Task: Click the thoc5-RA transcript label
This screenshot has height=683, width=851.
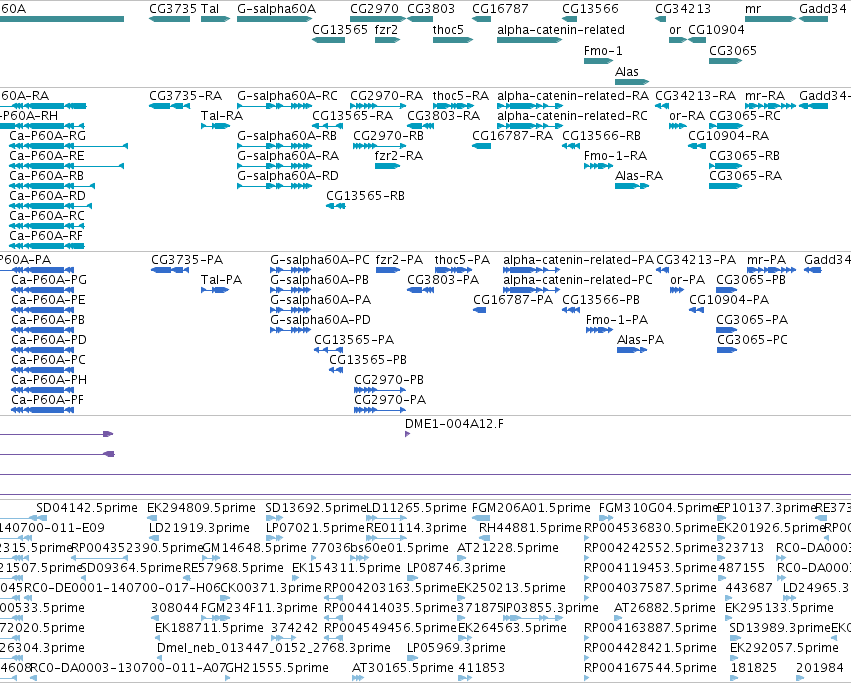Action: click(x=461, y=96)
